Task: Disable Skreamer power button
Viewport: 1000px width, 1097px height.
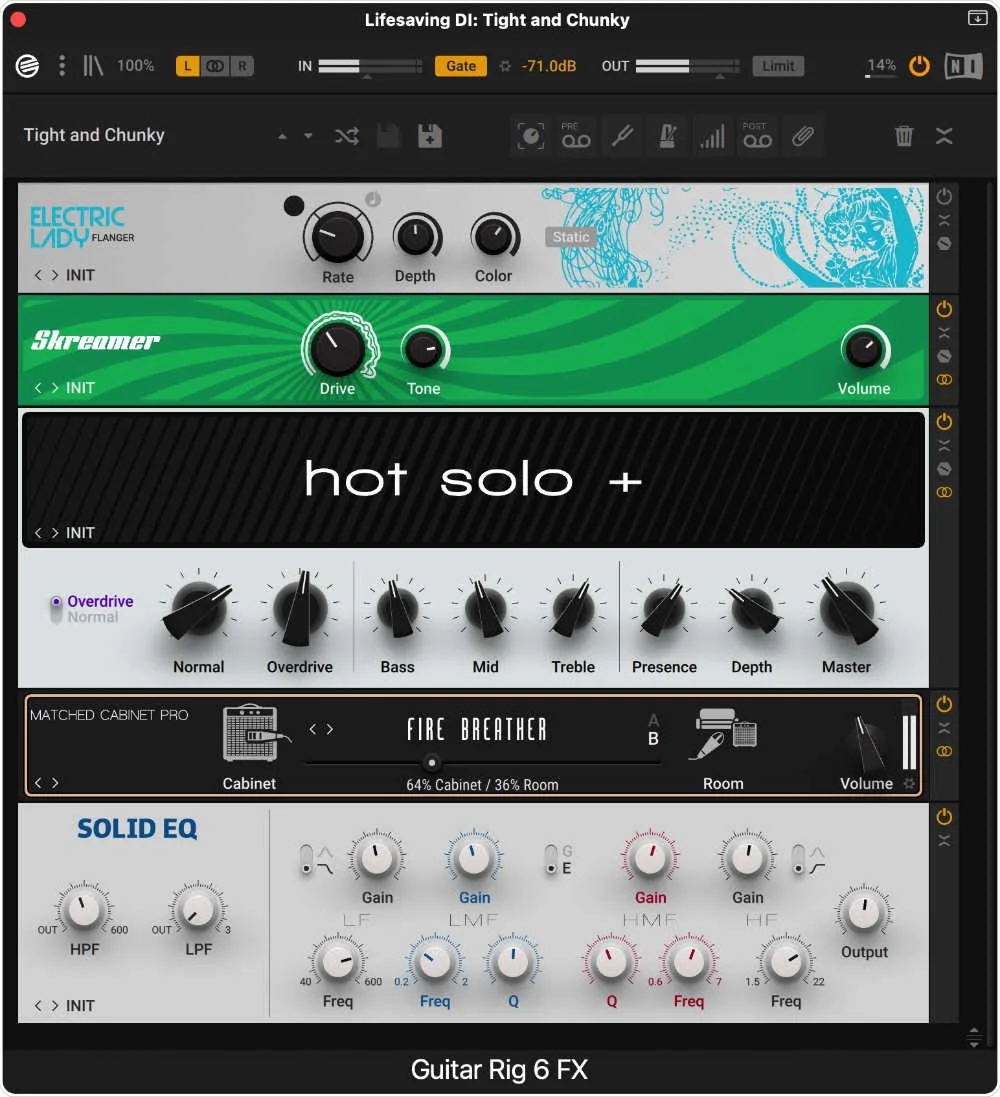Action: 944,309
